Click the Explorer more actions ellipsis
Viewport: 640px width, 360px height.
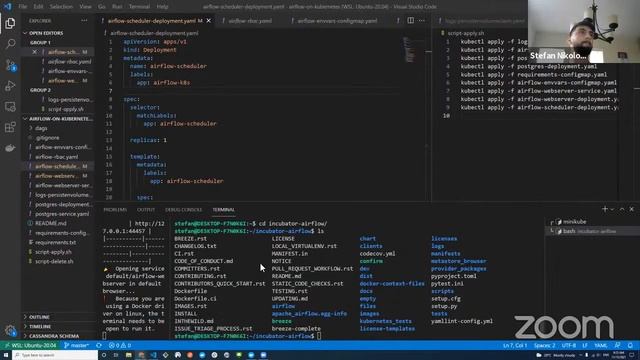[84, 20]
